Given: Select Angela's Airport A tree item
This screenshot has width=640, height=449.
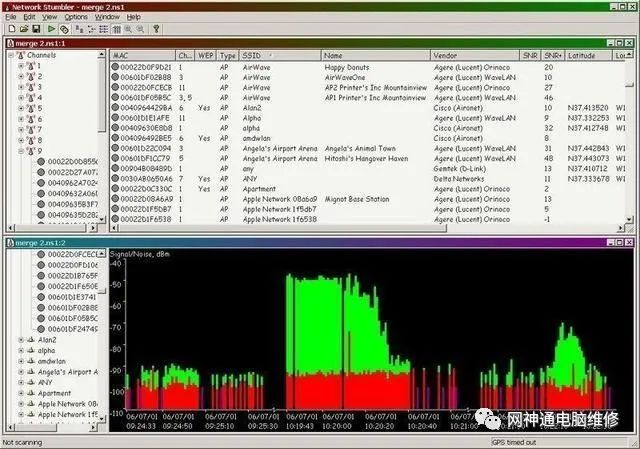Looking at the screenshot, I should point(68,372).
